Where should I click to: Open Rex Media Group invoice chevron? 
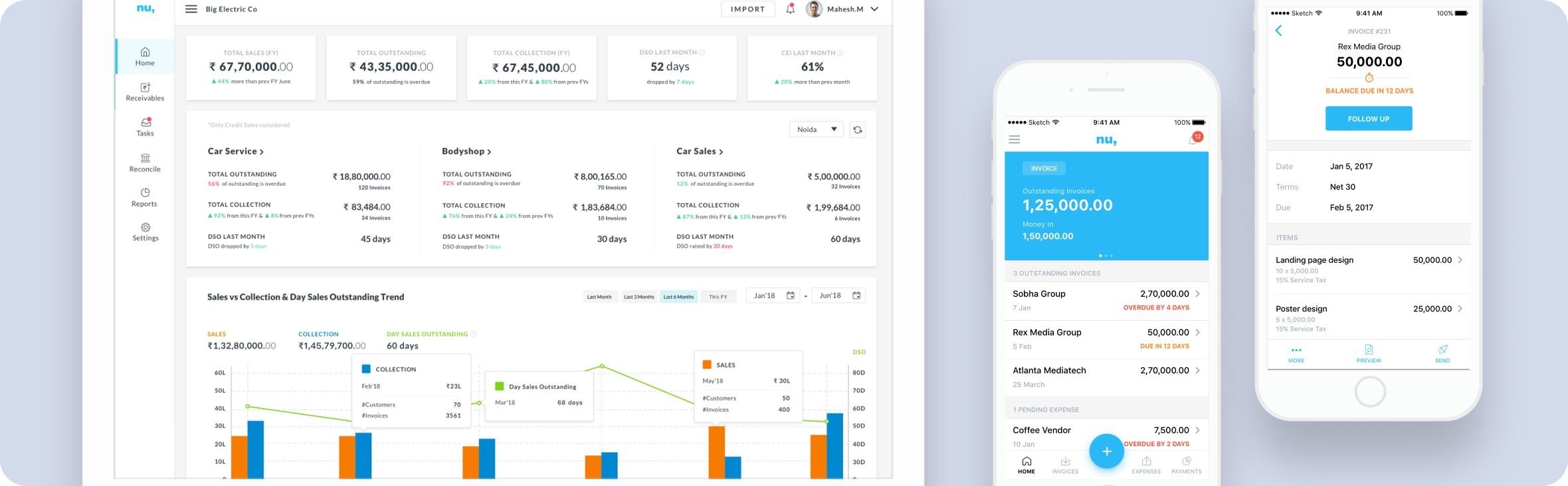click(x=1197, y=332)
